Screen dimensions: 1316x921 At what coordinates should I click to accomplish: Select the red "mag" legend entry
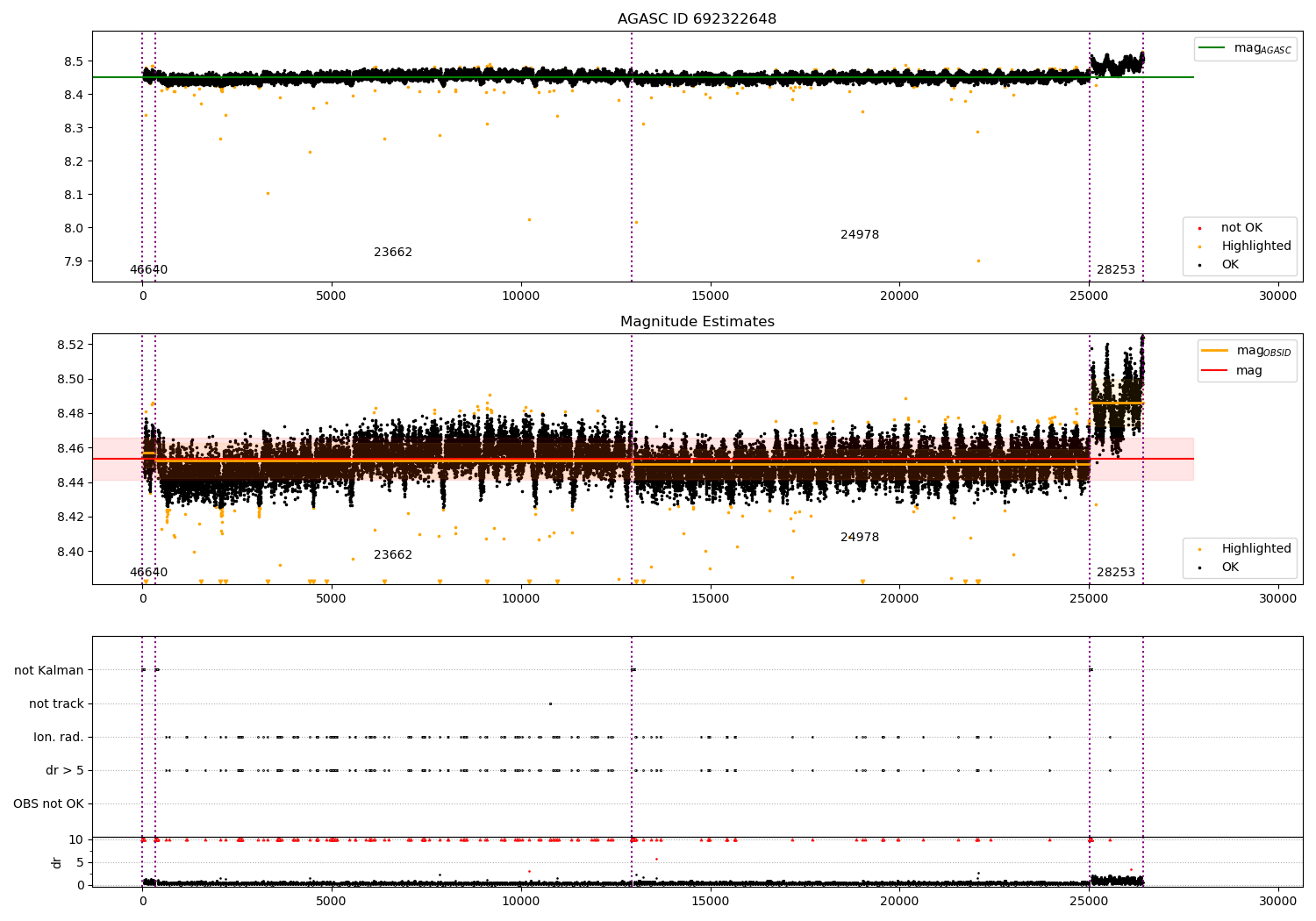click(1233, 371)
